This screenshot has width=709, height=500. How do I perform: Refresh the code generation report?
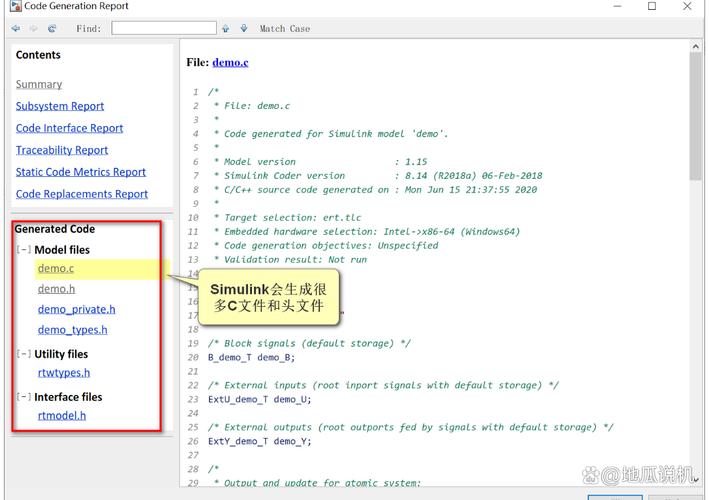point(52,29)
